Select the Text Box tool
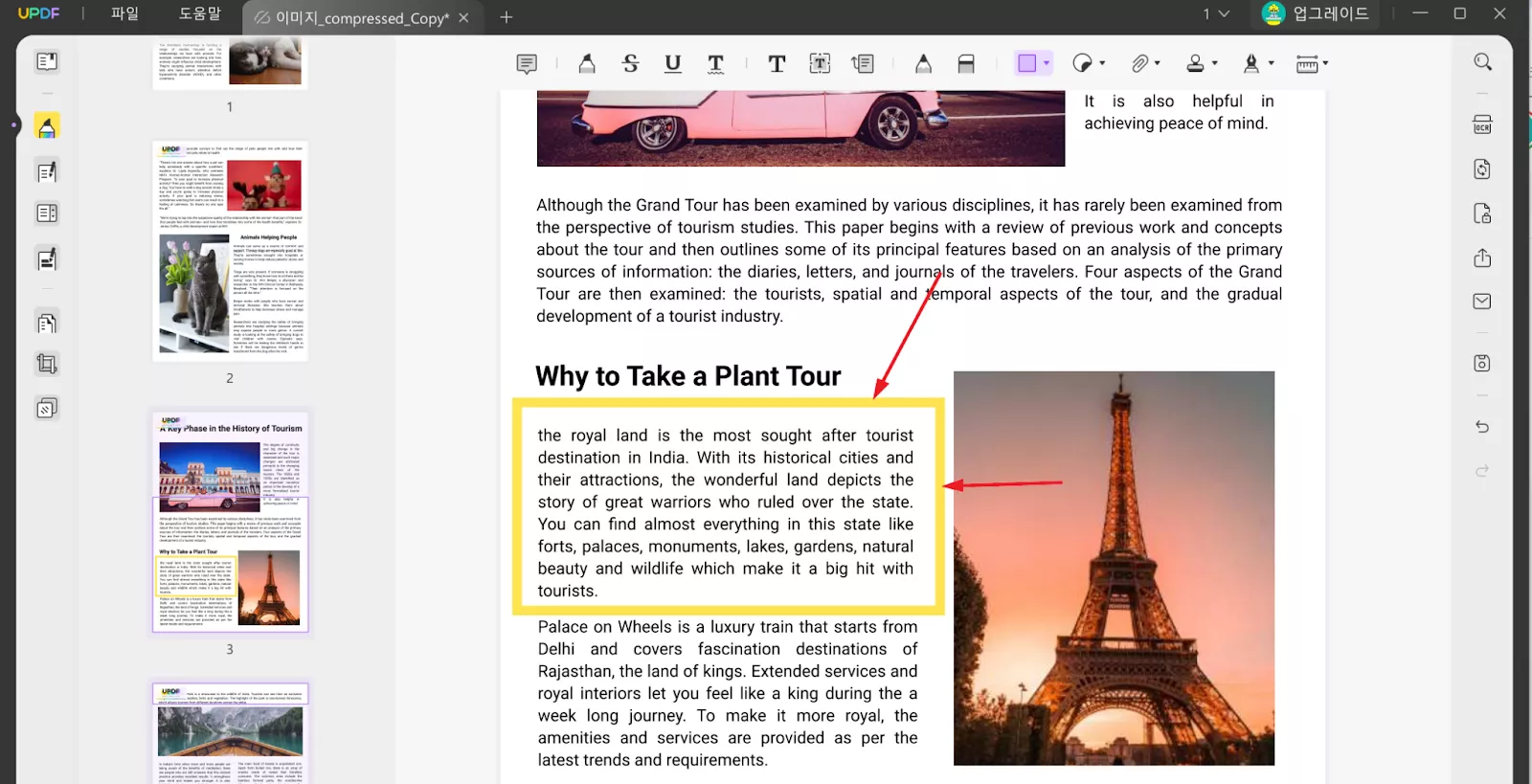This screenshot has height=784, width=1532. tap(820, 64)
